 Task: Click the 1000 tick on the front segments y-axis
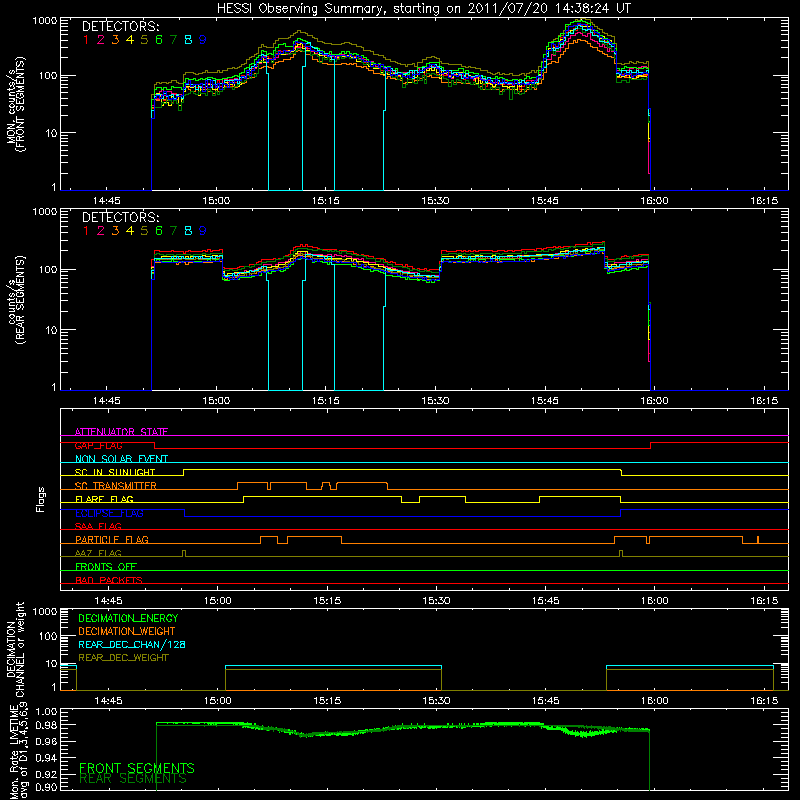[x=45, y=21]
